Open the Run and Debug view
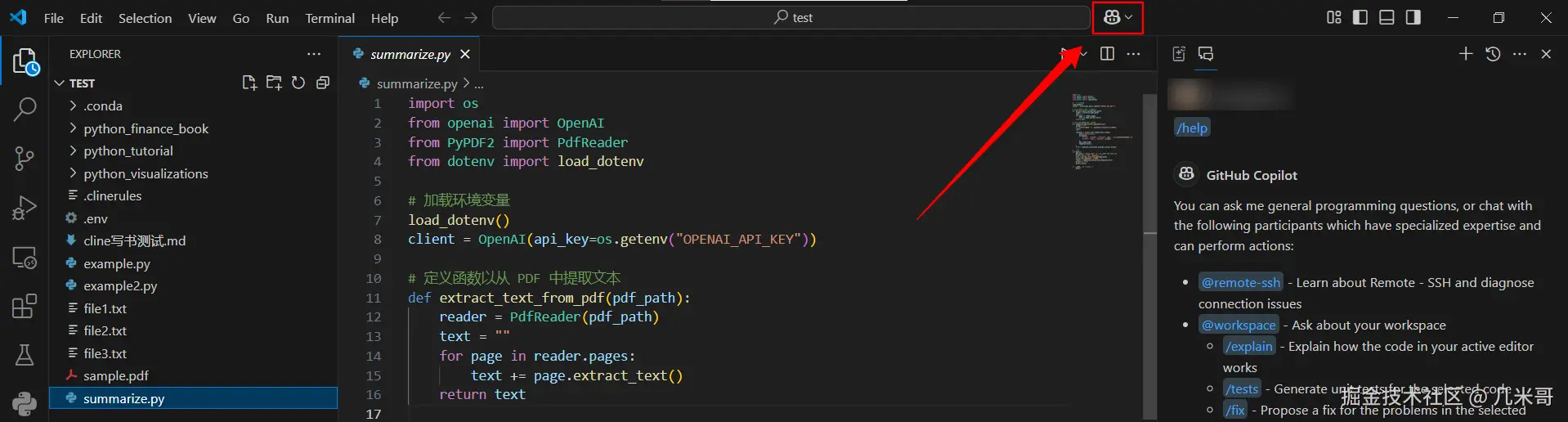 25,208
